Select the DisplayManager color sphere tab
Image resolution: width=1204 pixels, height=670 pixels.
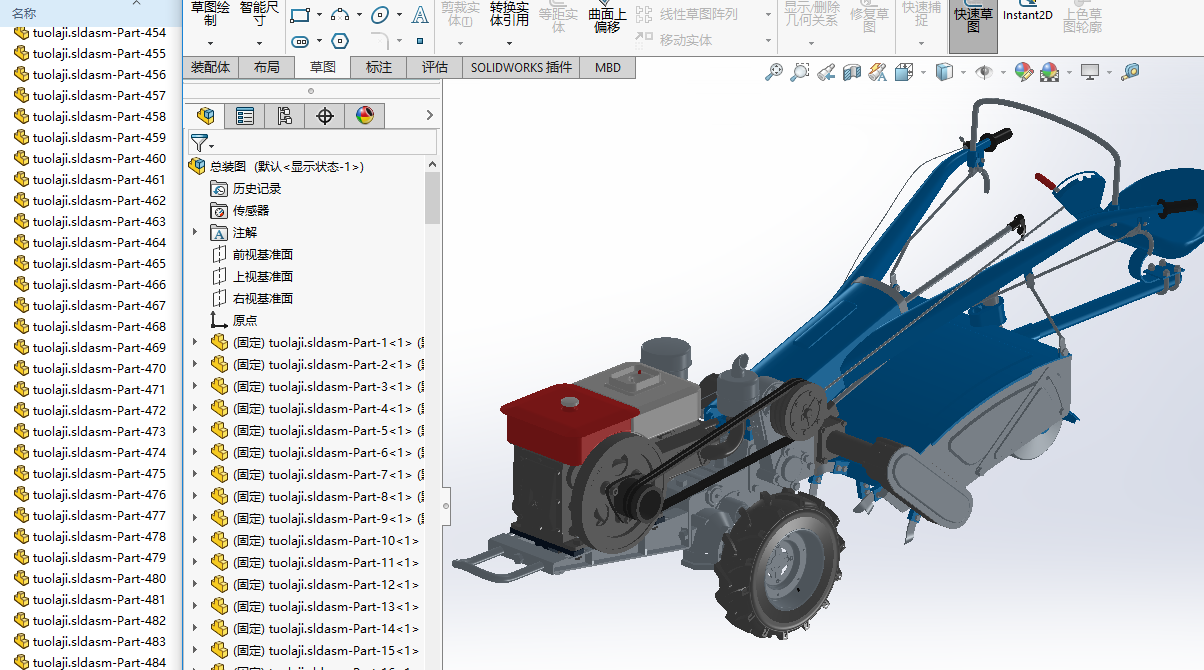click(364, 116)
